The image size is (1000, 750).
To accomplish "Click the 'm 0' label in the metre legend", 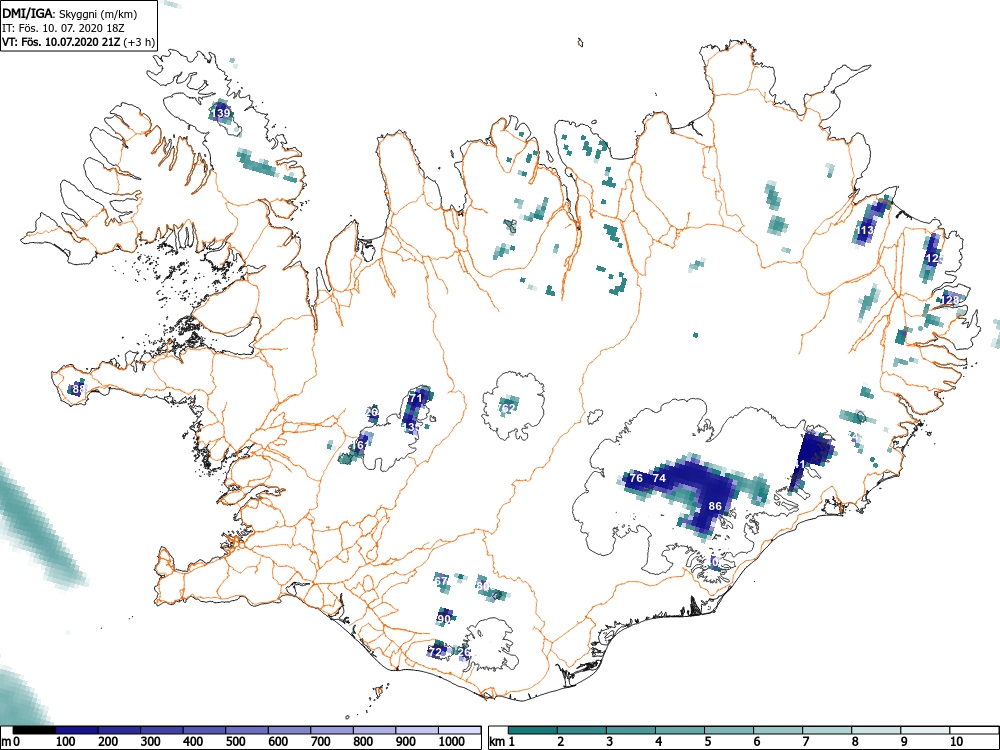I will point(11,742).
